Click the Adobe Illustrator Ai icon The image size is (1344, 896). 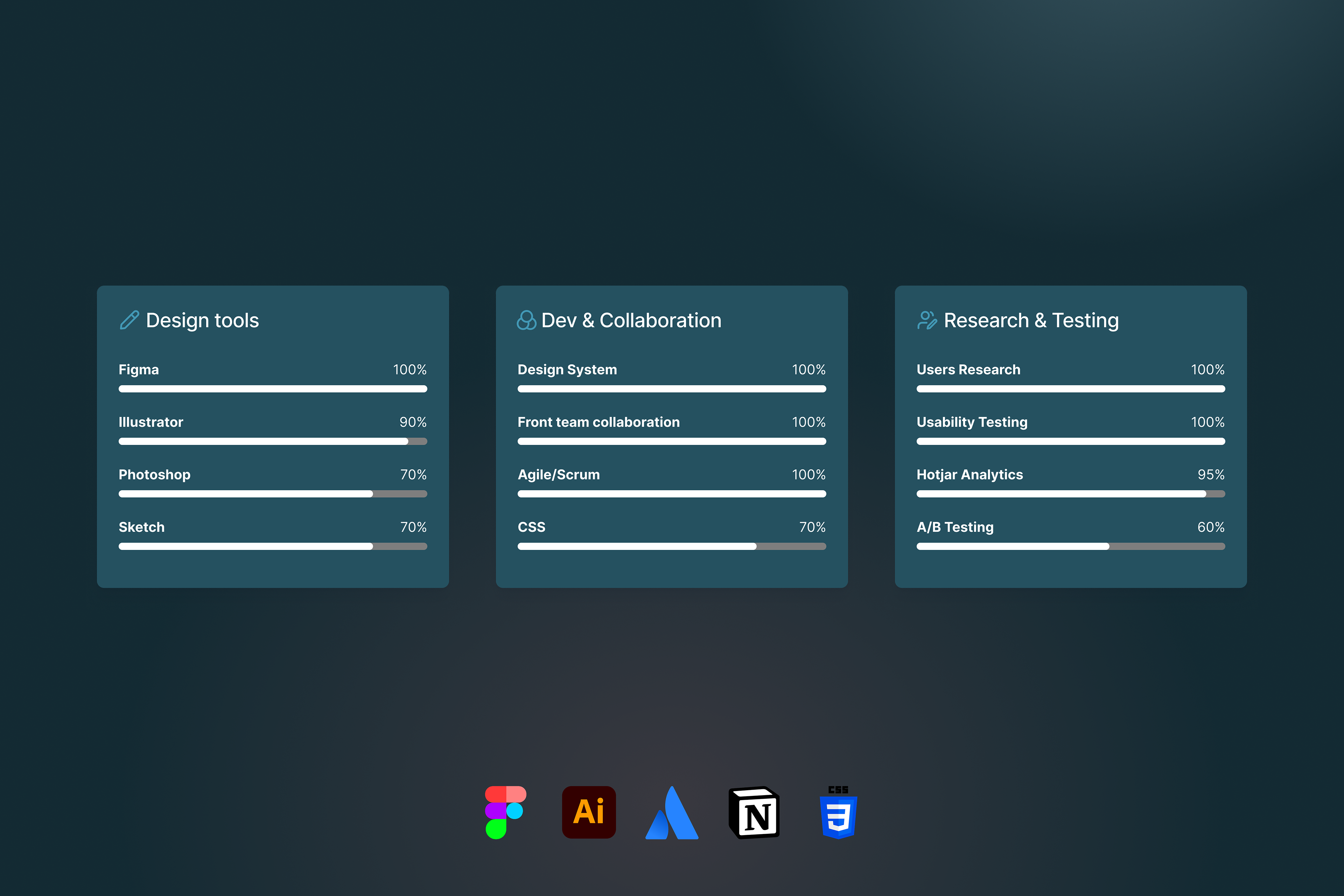[x=589, y=812]
